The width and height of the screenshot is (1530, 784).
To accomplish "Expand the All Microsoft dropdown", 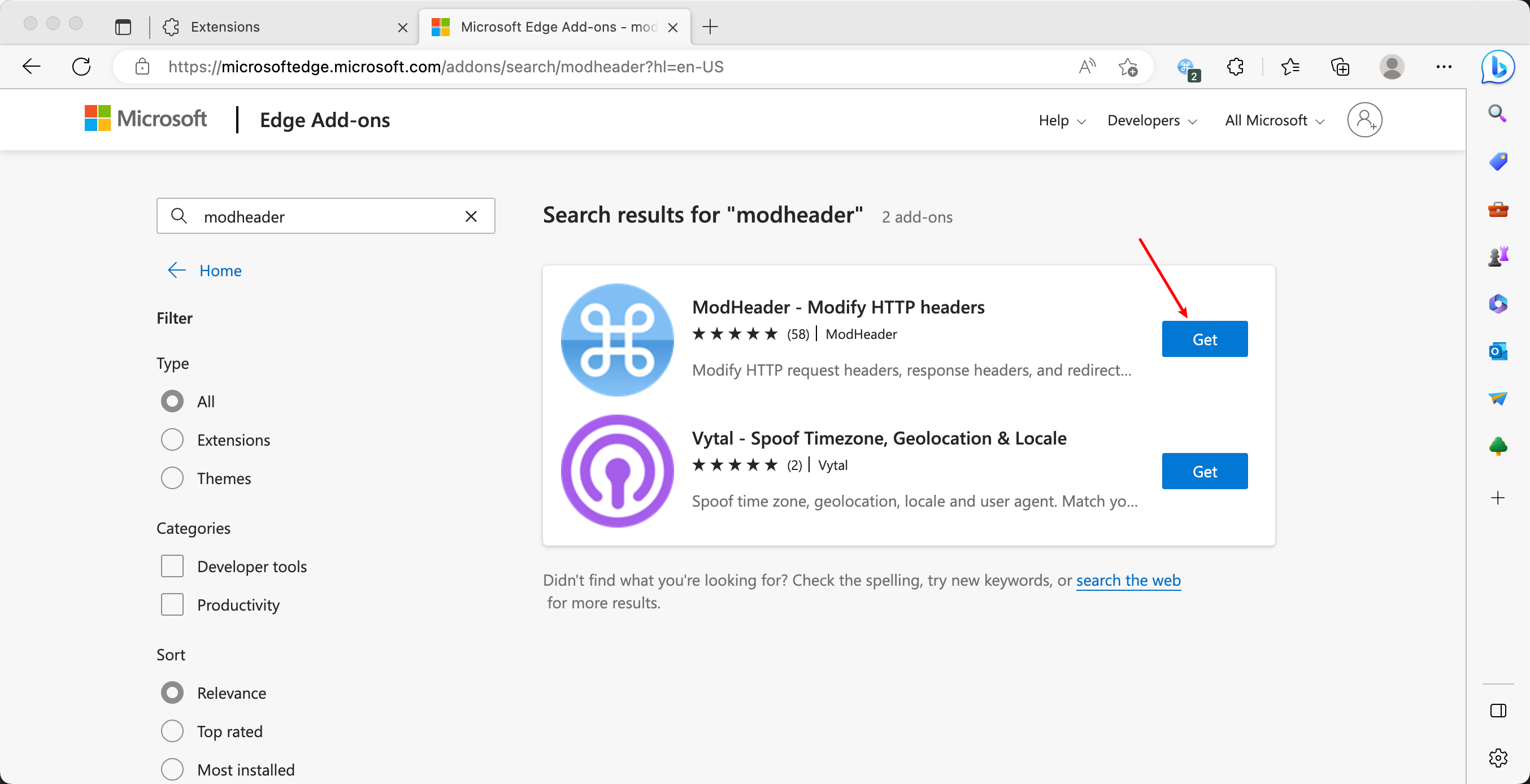I will tap(1274, 120).
